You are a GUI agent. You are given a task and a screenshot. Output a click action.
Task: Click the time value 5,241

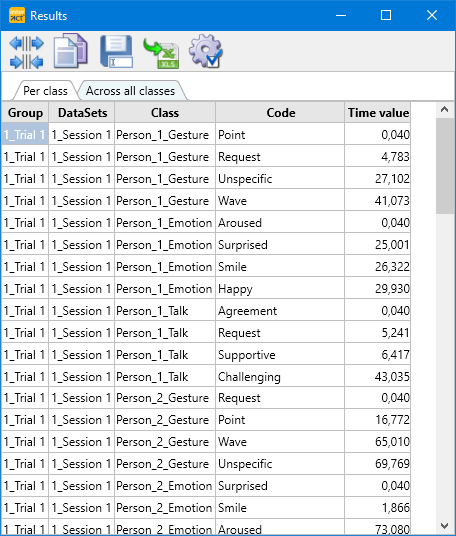click(x=378, y=333)
